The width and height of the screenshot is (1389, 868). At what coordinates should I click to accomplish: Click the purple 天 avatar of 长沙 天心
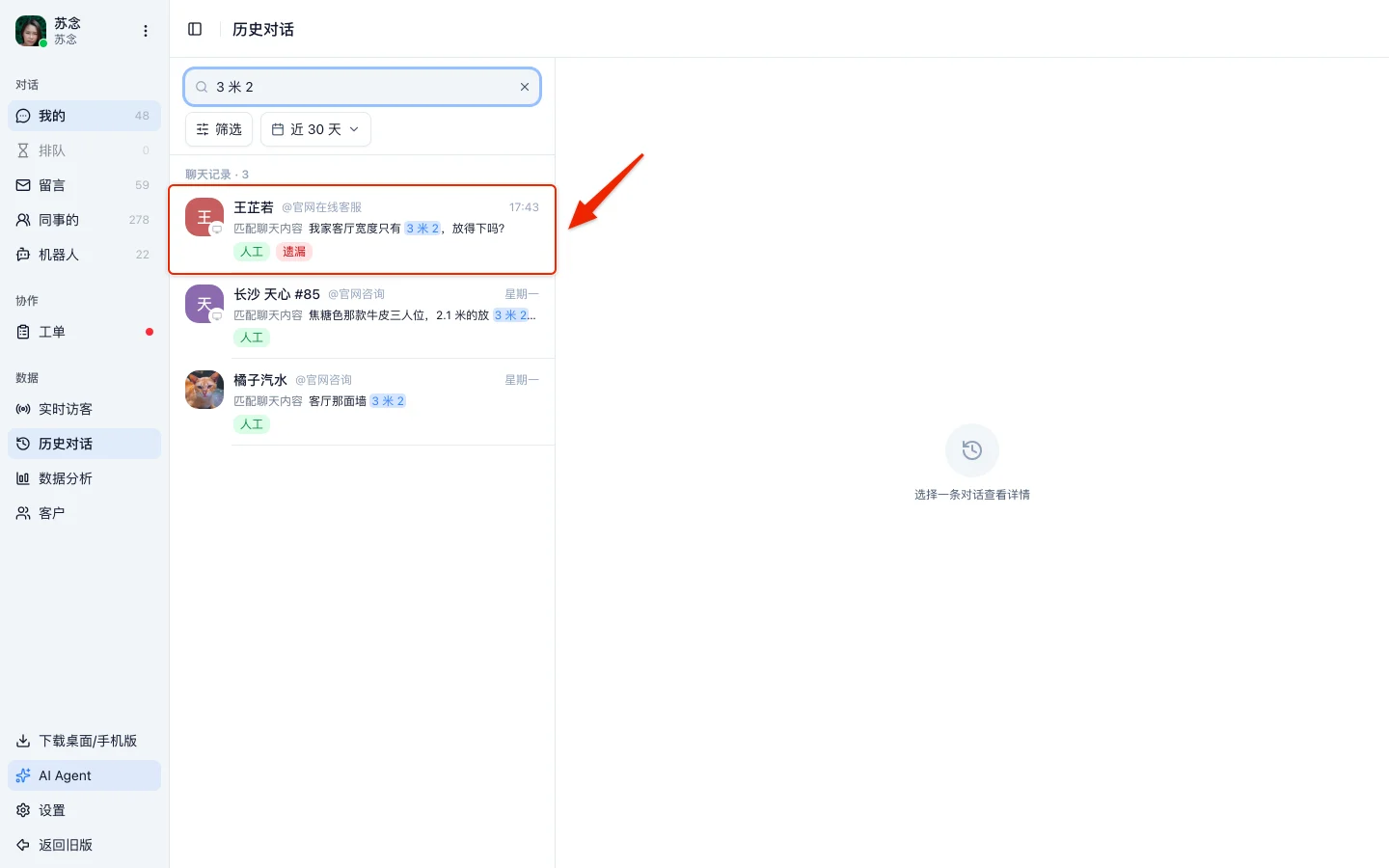(204, 304)
